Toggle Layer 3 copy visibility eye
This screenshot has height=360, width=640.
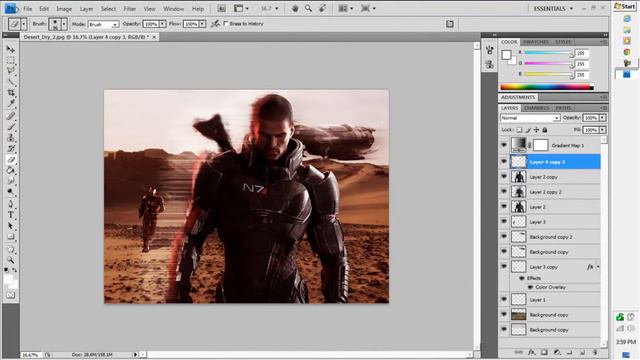[x=504, y=266]
